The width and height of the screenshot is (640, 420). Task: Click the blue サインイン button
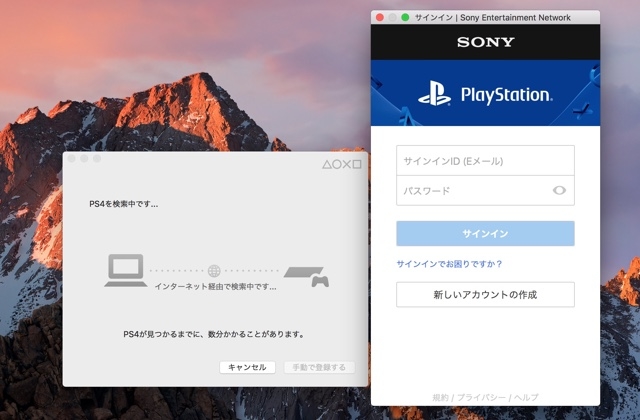pos(485,233)
